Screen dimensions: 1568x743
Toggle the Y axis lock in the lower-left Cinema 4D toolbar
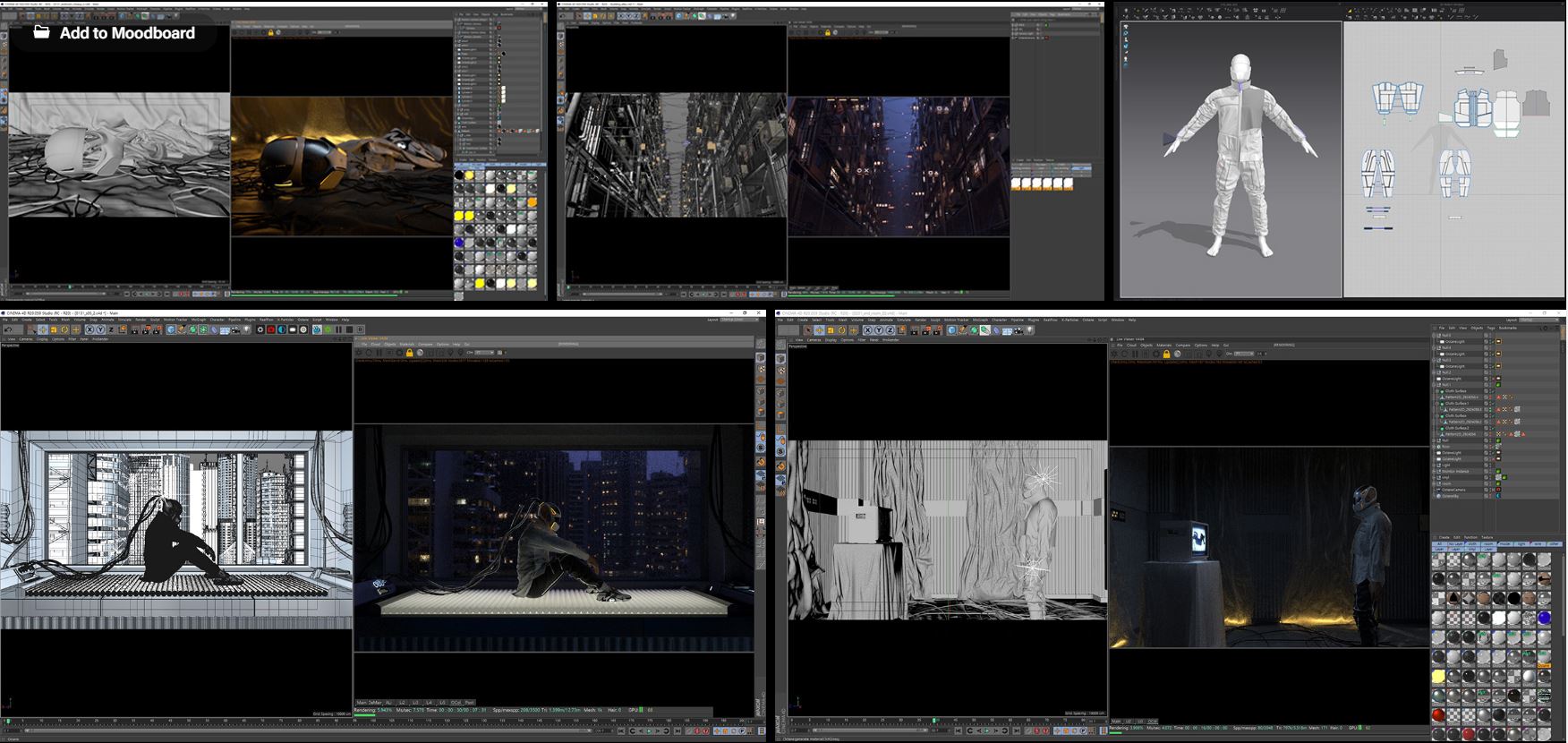pyautogui.click(x=100, y=329)
